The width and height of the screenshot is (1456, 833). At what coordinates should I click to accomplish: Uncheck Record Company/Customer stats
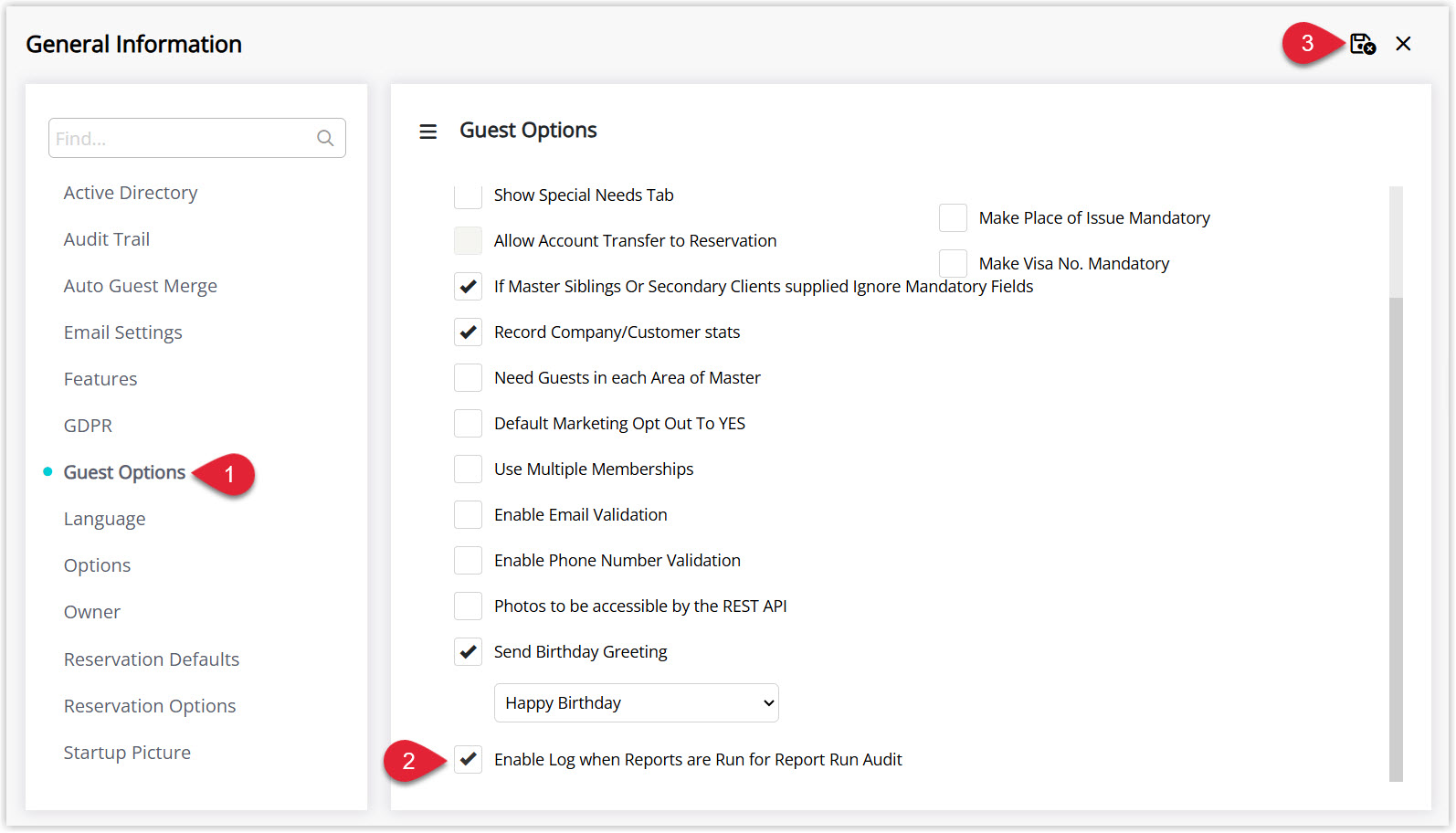coord(469,332)
